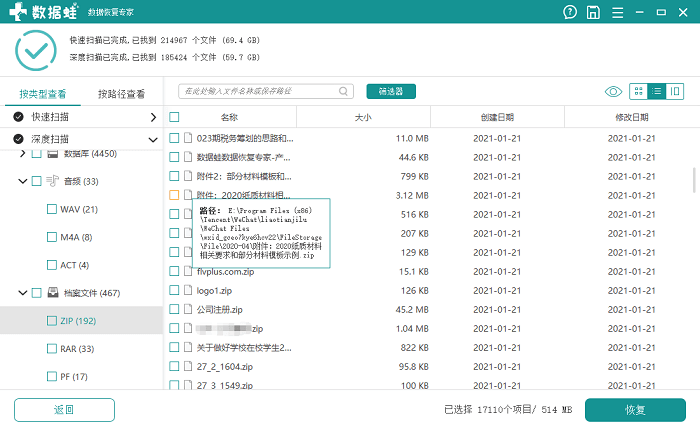Select the 公司注册.zip file name

[220, 309]
